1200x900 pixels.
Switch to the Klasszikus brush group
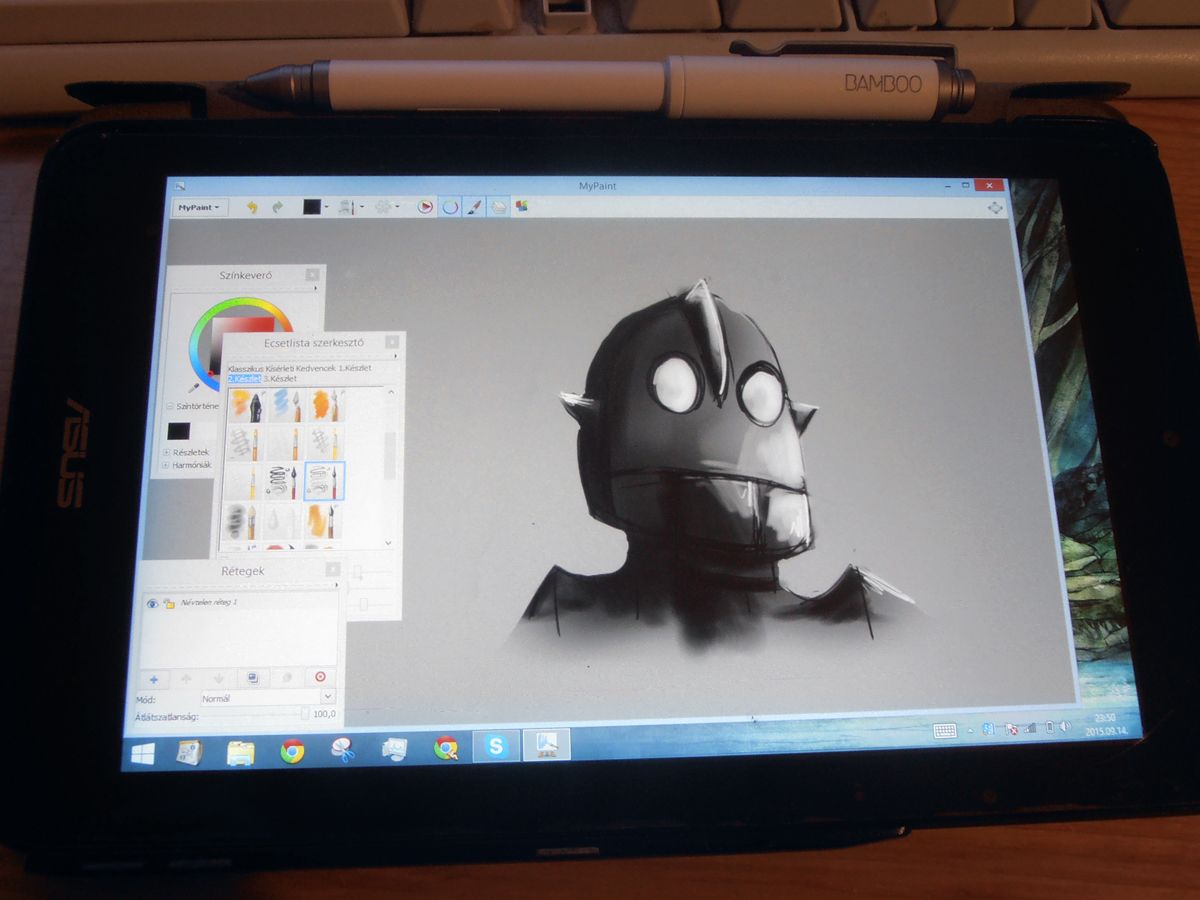[247, 369]
